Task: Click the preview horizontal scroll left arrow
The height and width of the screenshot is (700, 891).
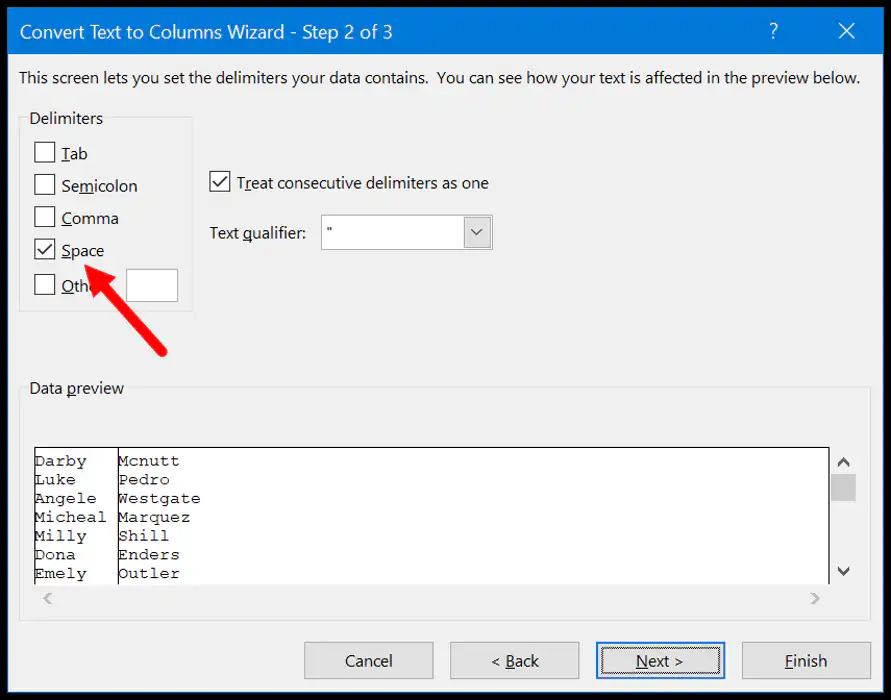Action: coord(48,598)
